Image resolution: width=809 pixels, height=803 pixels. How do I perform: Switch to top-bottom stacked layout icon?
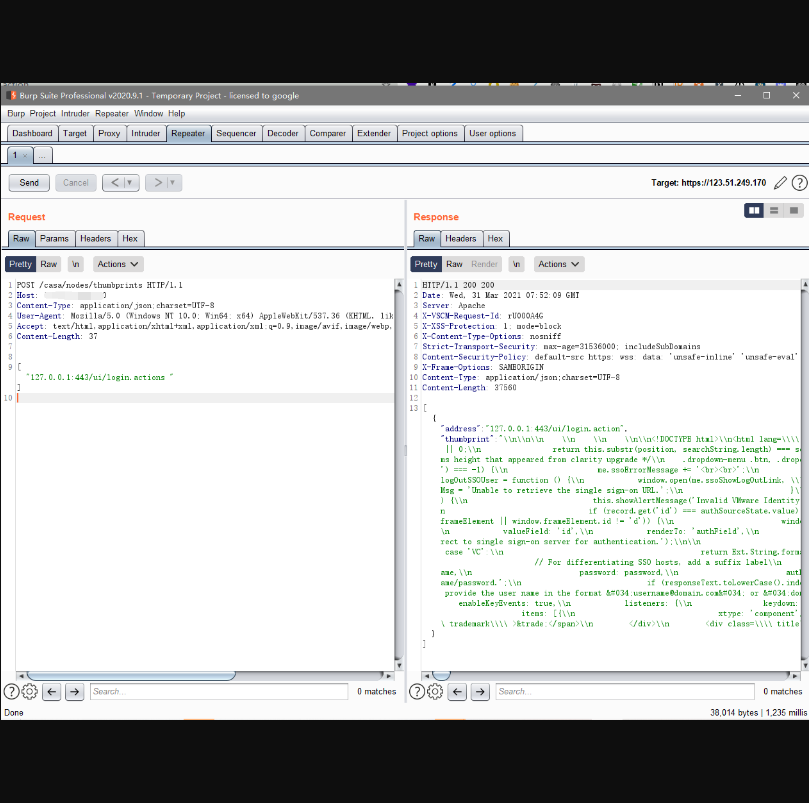774,210
